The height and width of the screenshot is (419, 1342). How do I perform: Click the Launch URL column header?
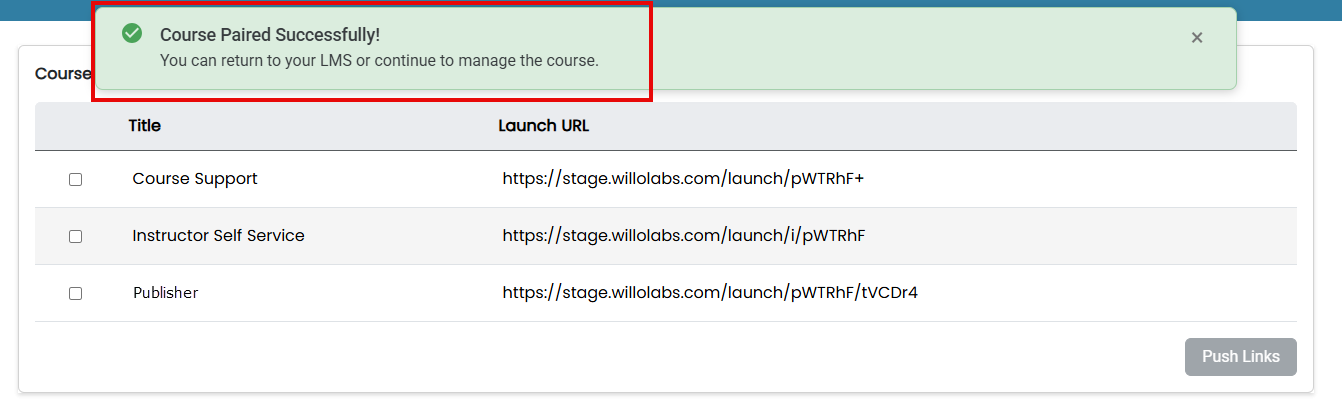543,126
